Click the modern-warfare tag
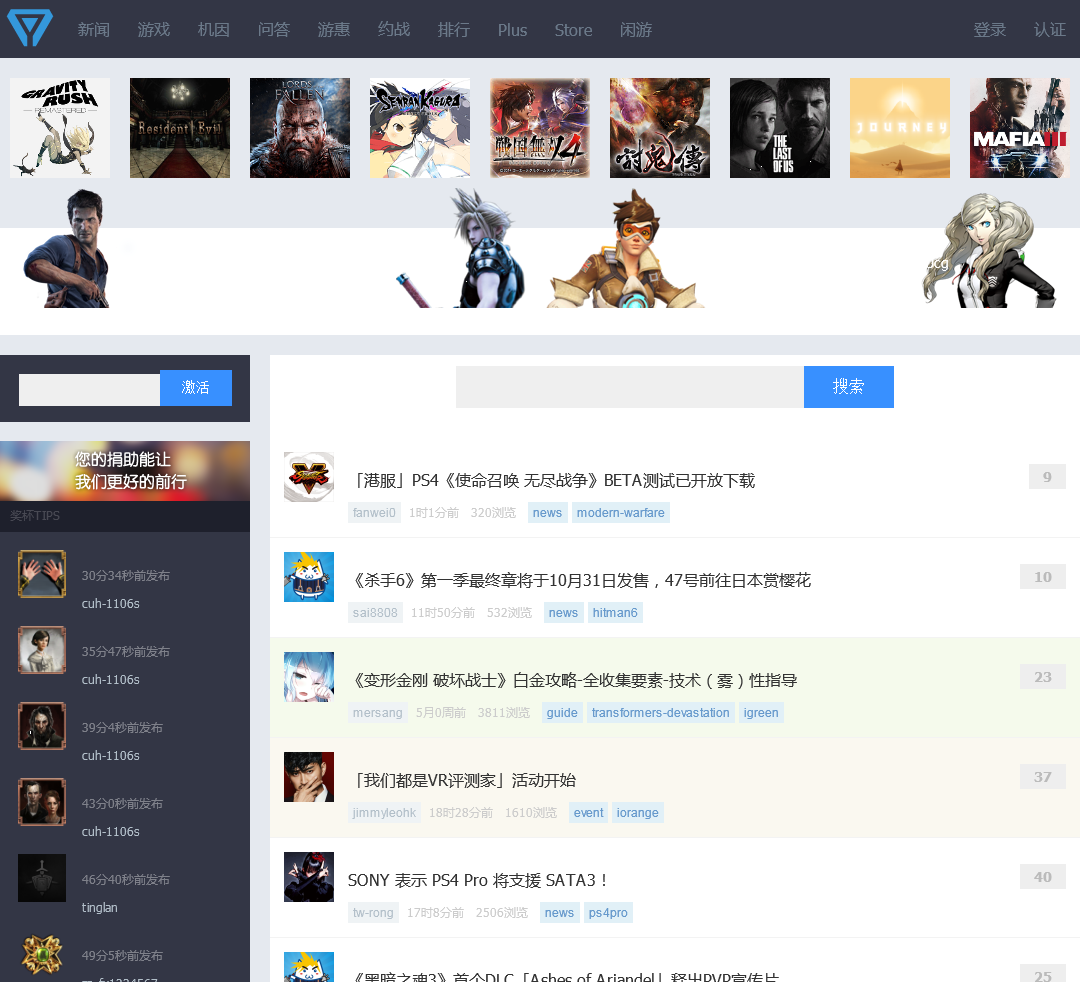 (621, 513)
